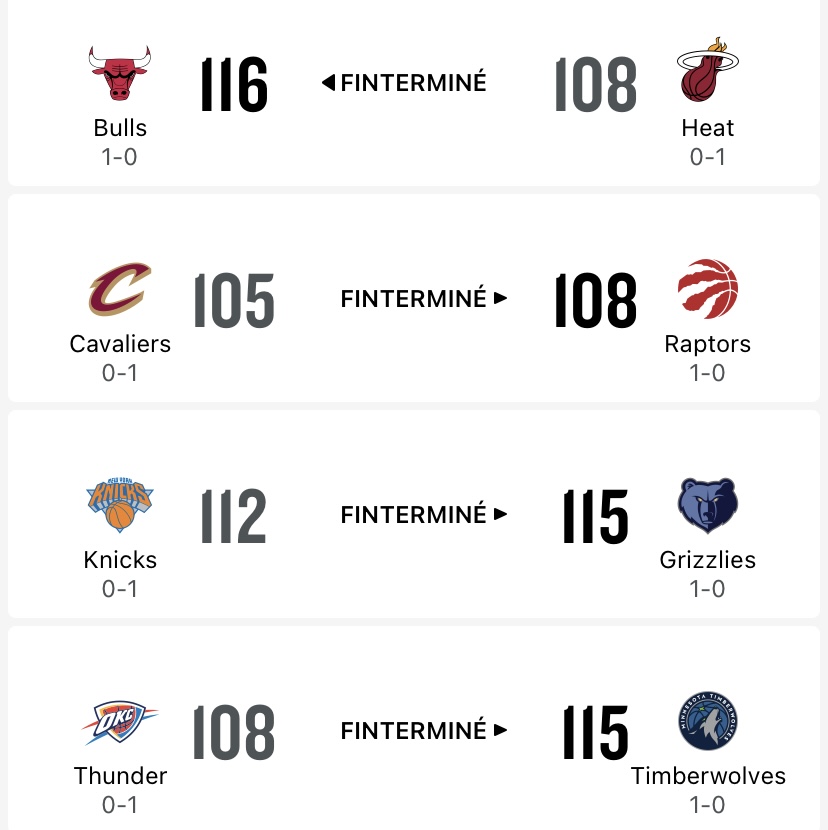Image resolution: width=828 pixels, height=830 pixels.
Task: Select the Cleveland Cavaliers logo
Action: click(120, 289)
